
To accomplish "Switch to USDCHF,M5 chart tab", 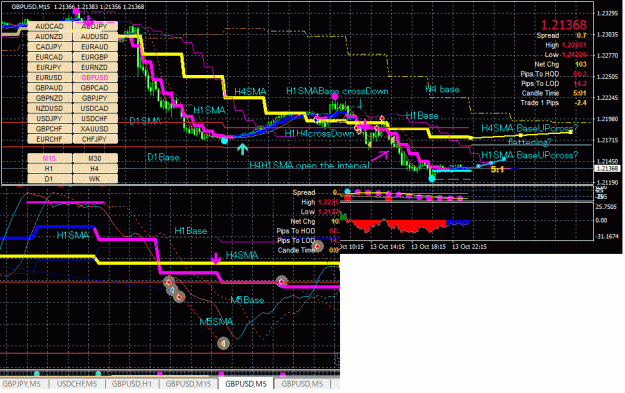I will point(77,384).
